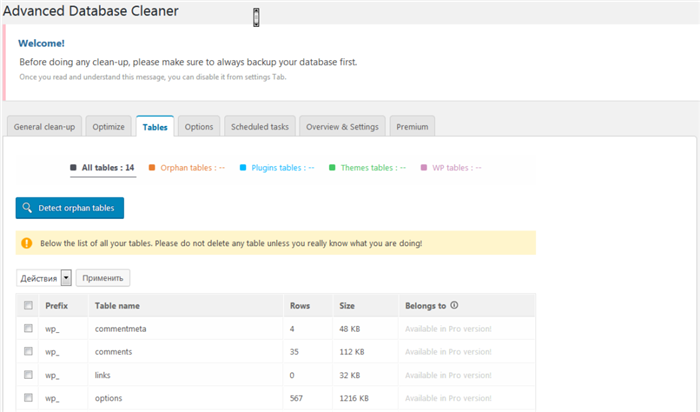Click the Size column header
Screen dimensions: 700x412
(x=347, y=306)
